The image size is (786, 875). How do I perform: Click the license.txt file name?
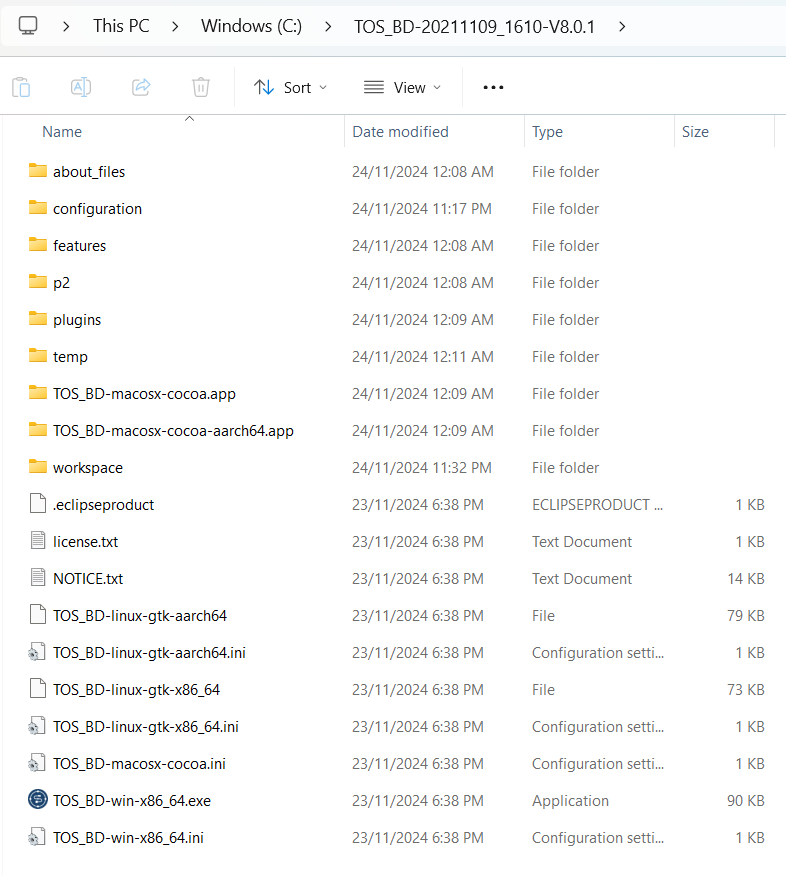pos(85,542)
